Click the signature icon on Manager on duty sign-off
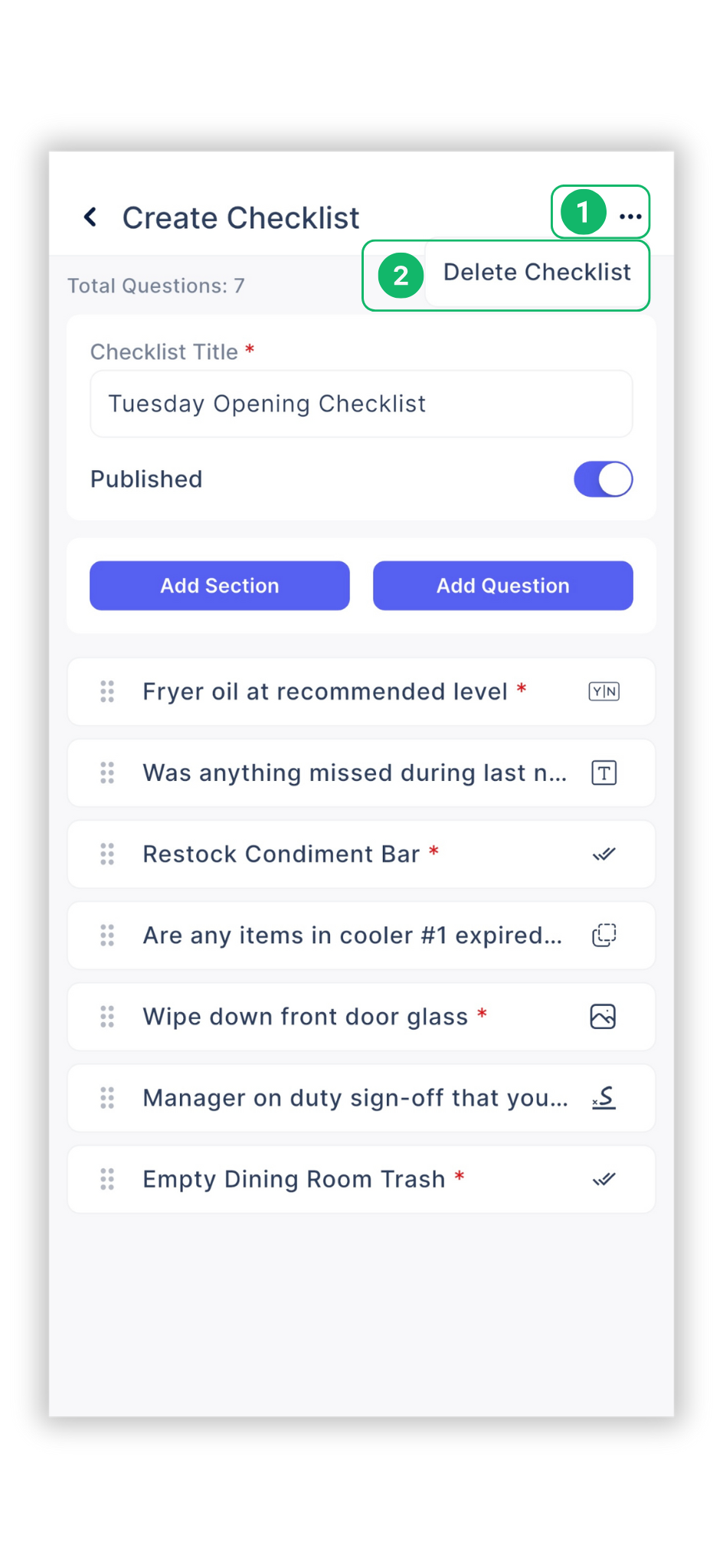The image size is (723, 1568). [x=603, y=1097]
